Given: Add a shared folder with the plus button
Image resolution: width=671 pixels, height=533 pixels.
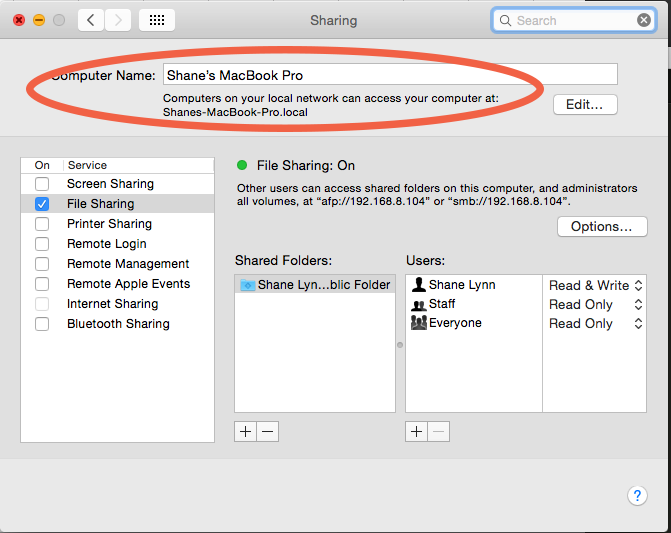Looking at the screenshot, I should tap(246, 431).
